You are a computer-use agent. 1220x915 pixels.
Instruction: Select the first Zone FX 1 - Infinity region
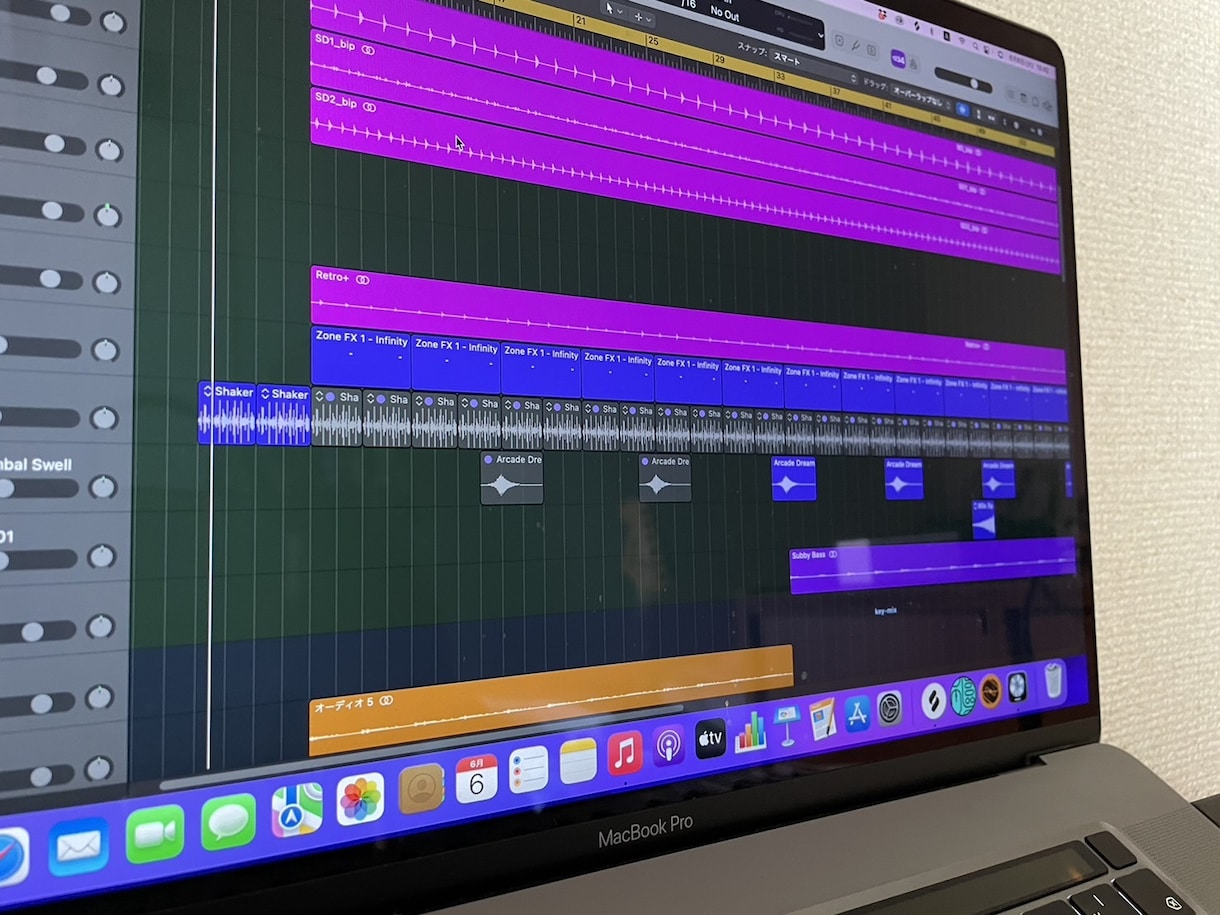pyautogui.click(x=361, y=358)
